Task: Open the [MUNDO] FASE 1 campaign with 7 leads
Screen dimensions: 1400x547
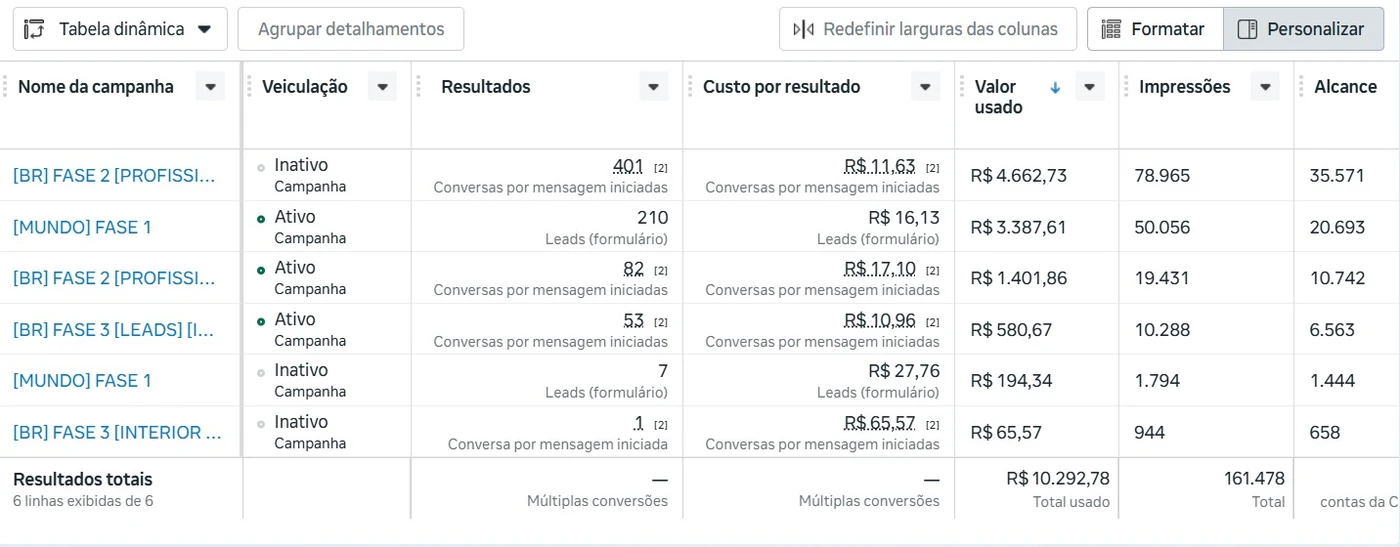Action: [82, 381]
